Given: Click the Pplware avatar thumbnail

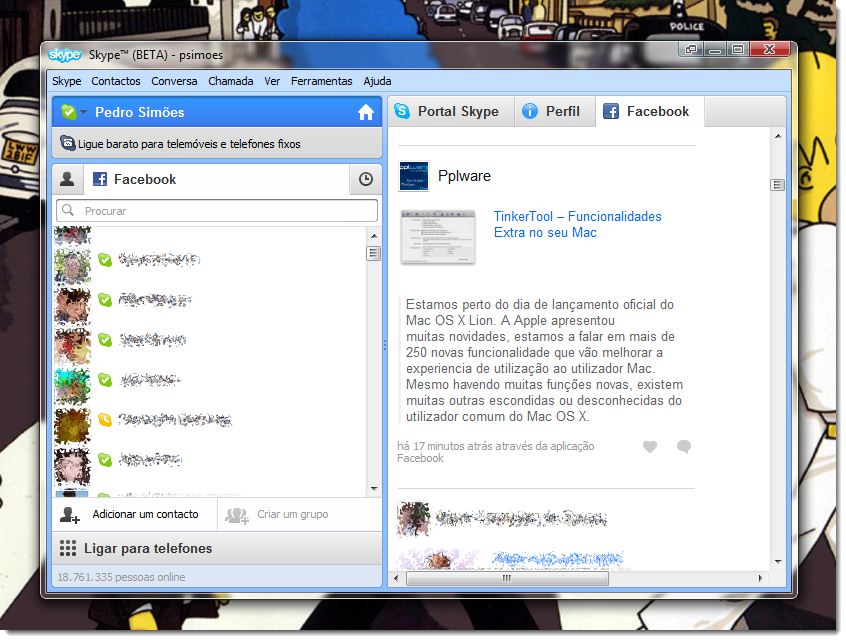Looking at the screenshot, I should click(414, 176).
